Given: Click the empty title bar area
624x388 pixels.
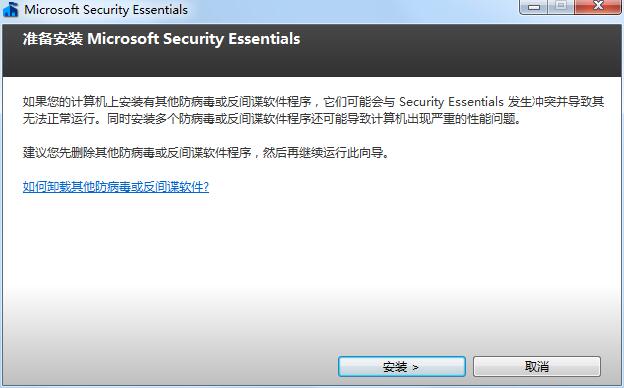Looking at the screenshot, I should [350, 10].
